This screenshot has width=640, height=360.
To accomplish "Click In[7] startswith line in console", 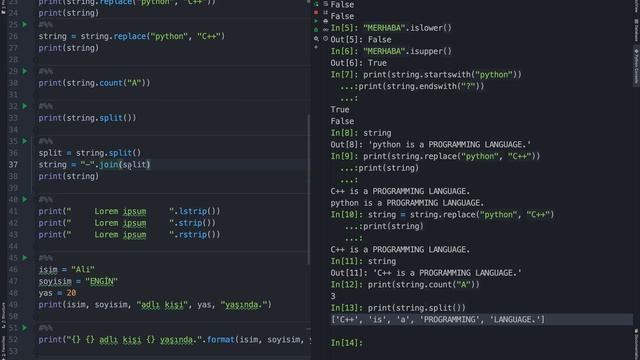I will (x=426, y=75).
